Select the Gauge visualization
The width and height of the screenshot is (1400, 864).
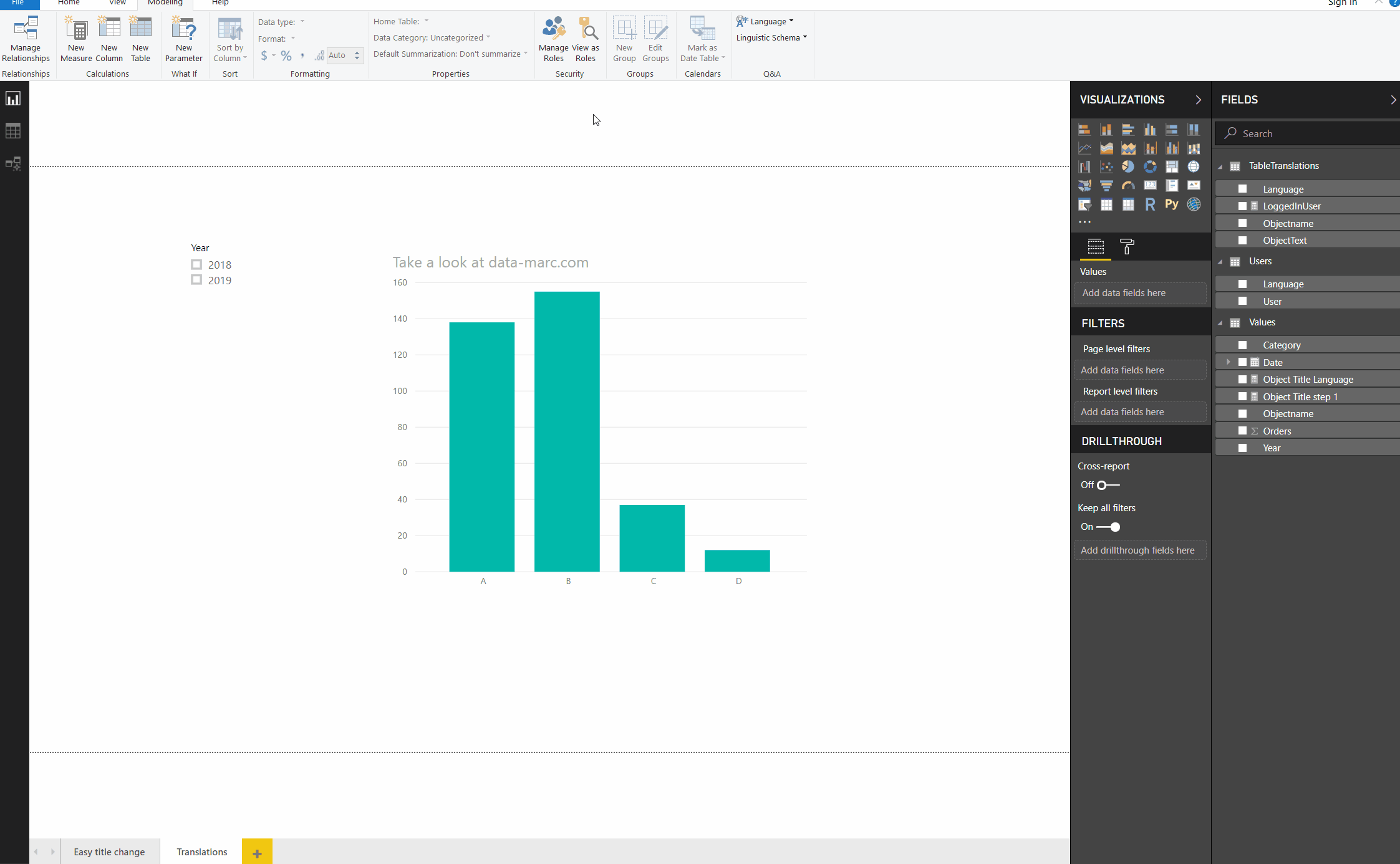point(1128,185)
